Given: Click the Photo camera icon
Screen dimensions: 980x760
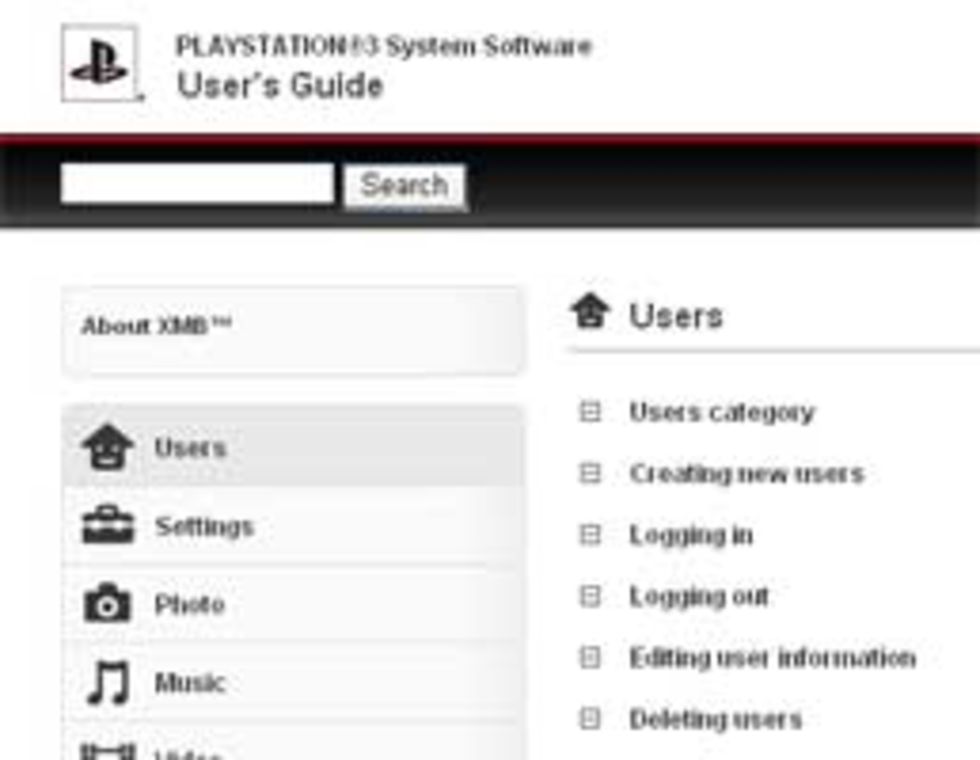Looking at the screenshot, I should click(107, 604).
